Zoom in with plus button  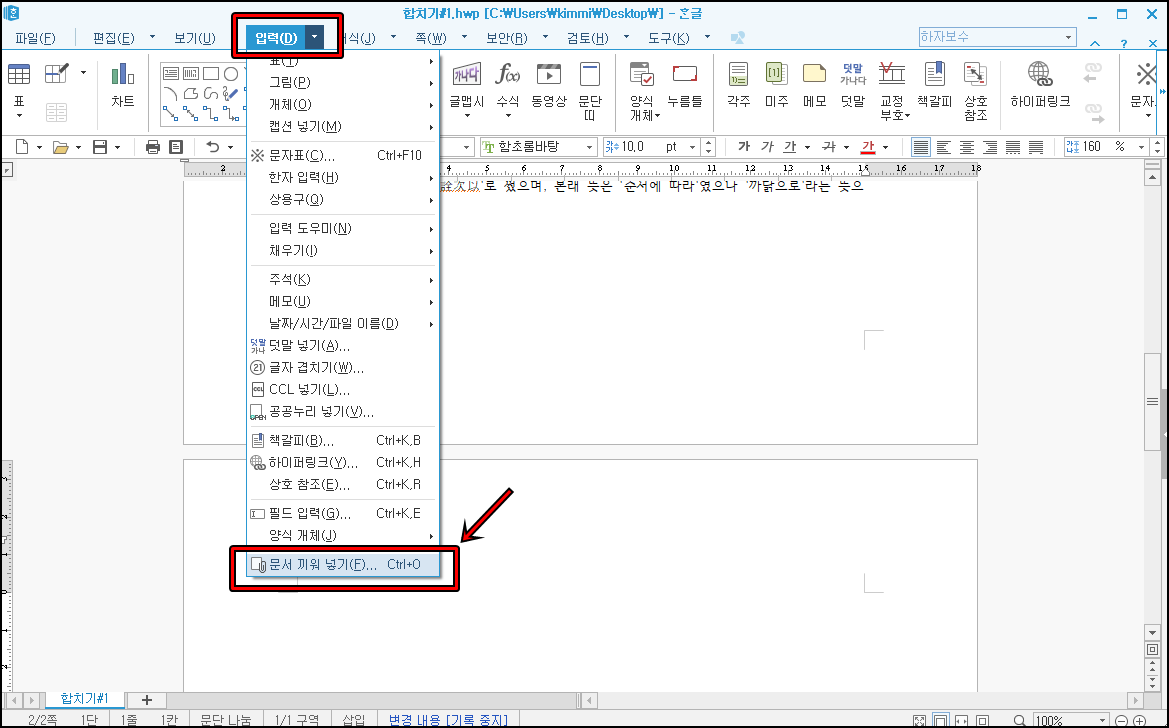coord(1138,721)
